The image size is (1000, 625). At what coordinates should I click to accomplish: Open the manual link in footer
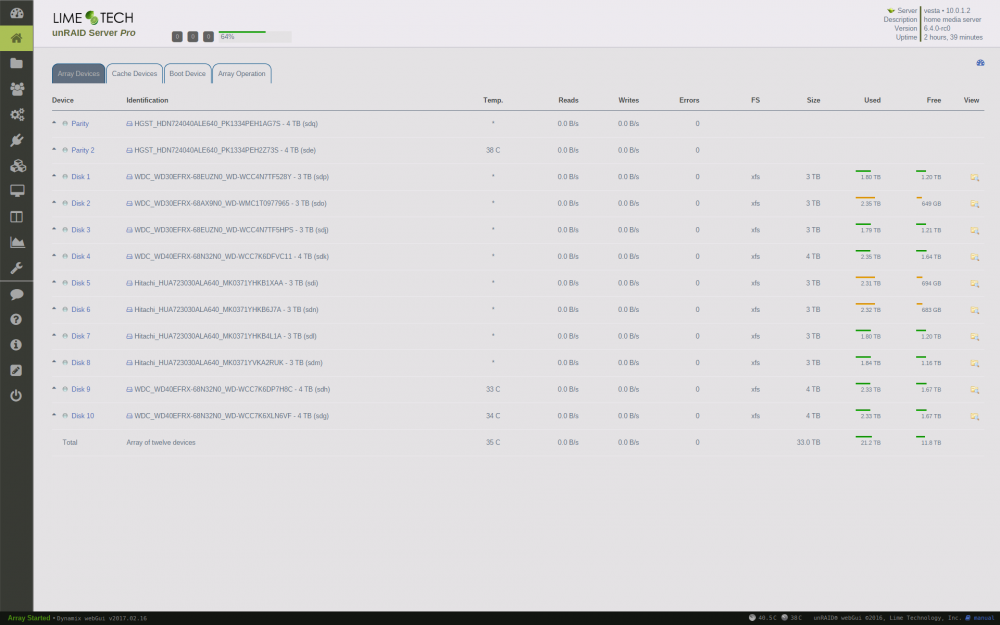(x=983, y=618)
